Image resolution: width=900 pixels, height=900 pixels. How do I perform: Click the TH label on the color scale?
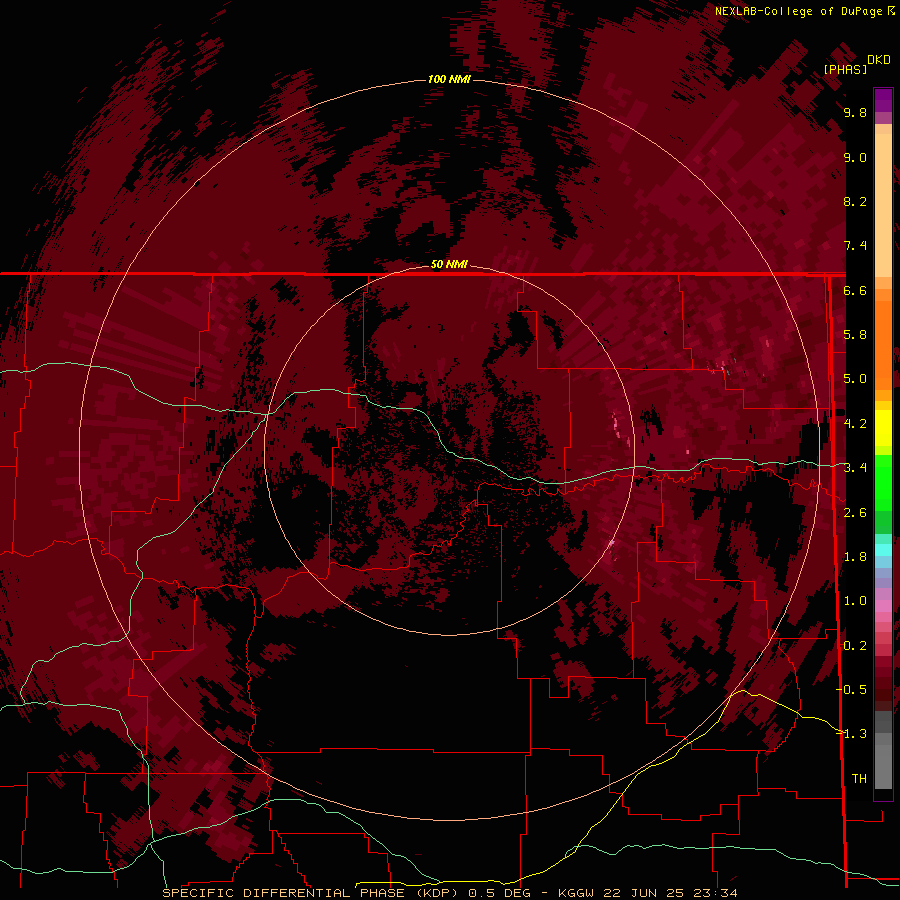(859, 779)
